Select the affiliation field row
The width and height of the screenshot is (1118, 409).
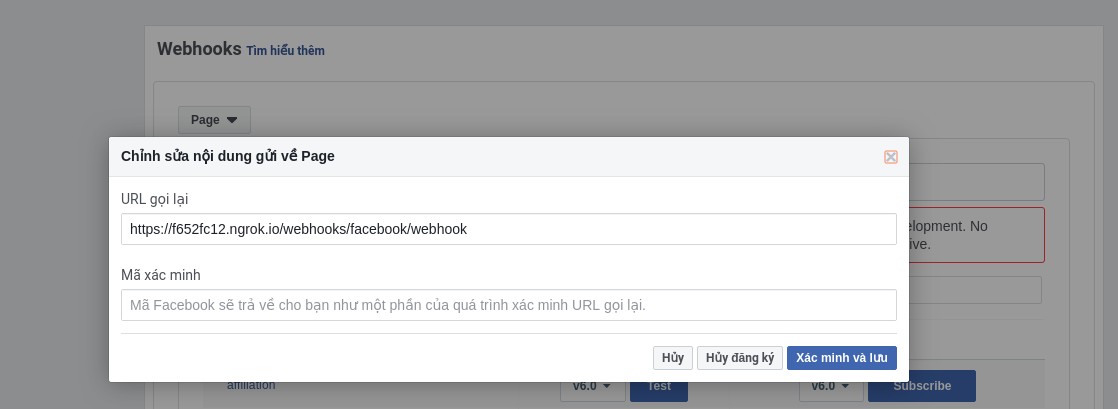[251, 386]
